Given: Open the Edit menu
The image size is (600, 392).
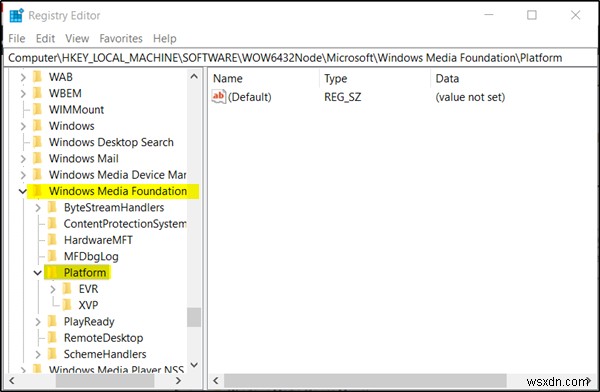Looking at the screenshot, I should [46, 38].
